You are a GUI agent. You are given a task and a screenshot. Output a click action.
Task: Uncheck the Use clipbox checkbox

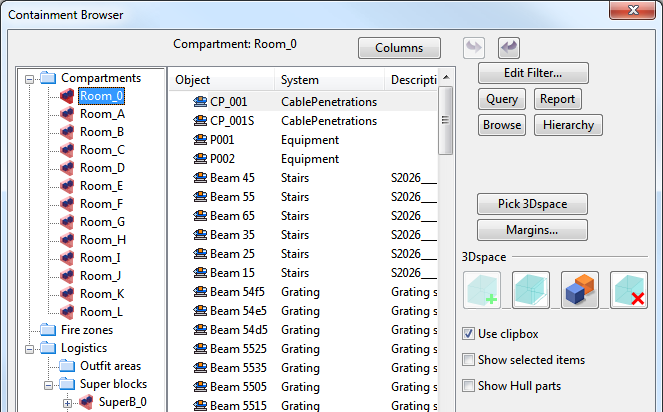coord(469,333)
